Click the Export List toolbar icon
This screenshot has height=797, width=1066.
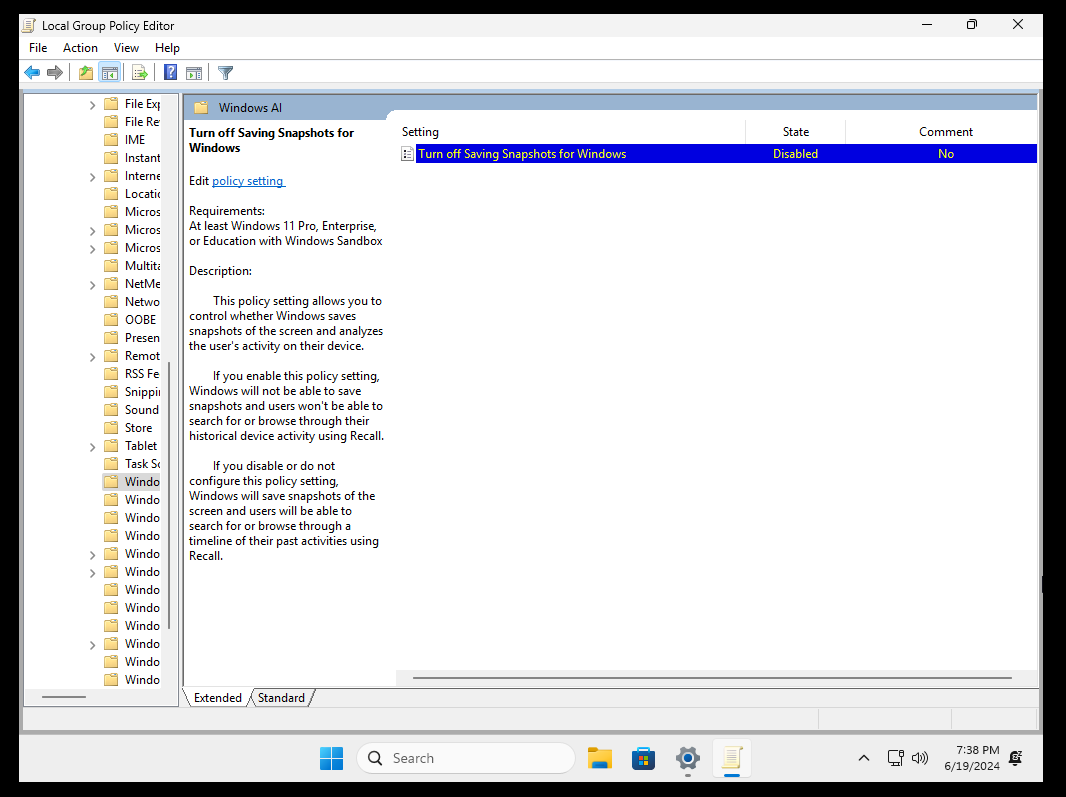(x=139, y=72)
